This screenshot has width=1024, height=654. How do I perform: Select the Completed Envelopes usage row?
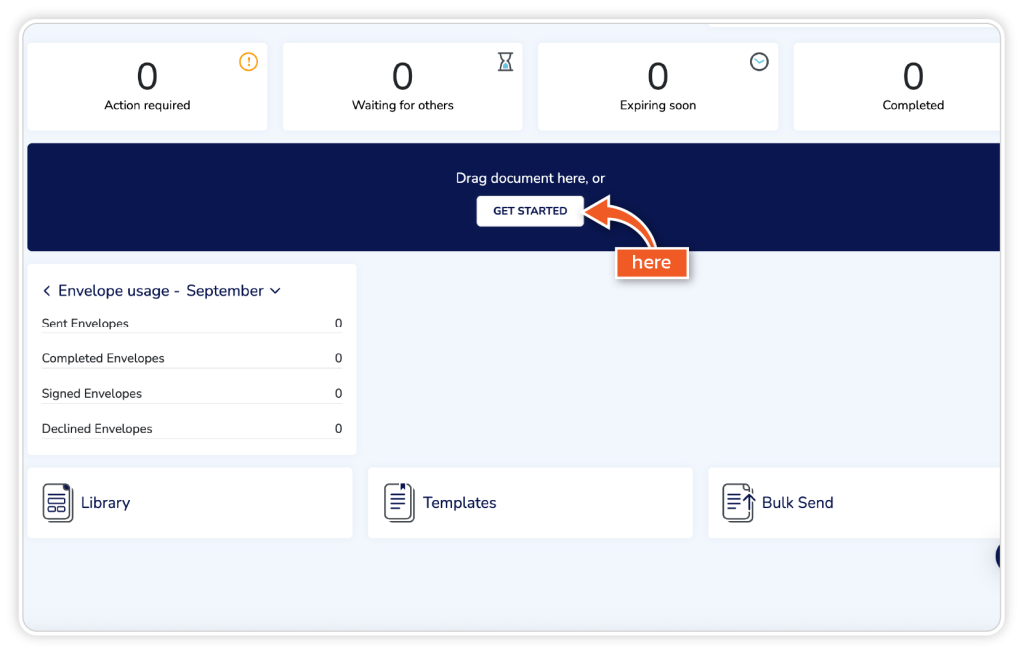click(x=190, y=358)
